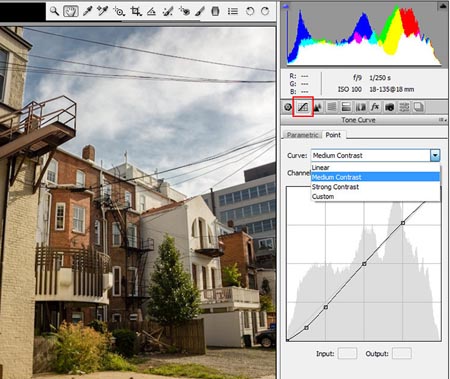Open the preferences list icon
This screenshot has height=379, width=450.
tap(233, 11)
